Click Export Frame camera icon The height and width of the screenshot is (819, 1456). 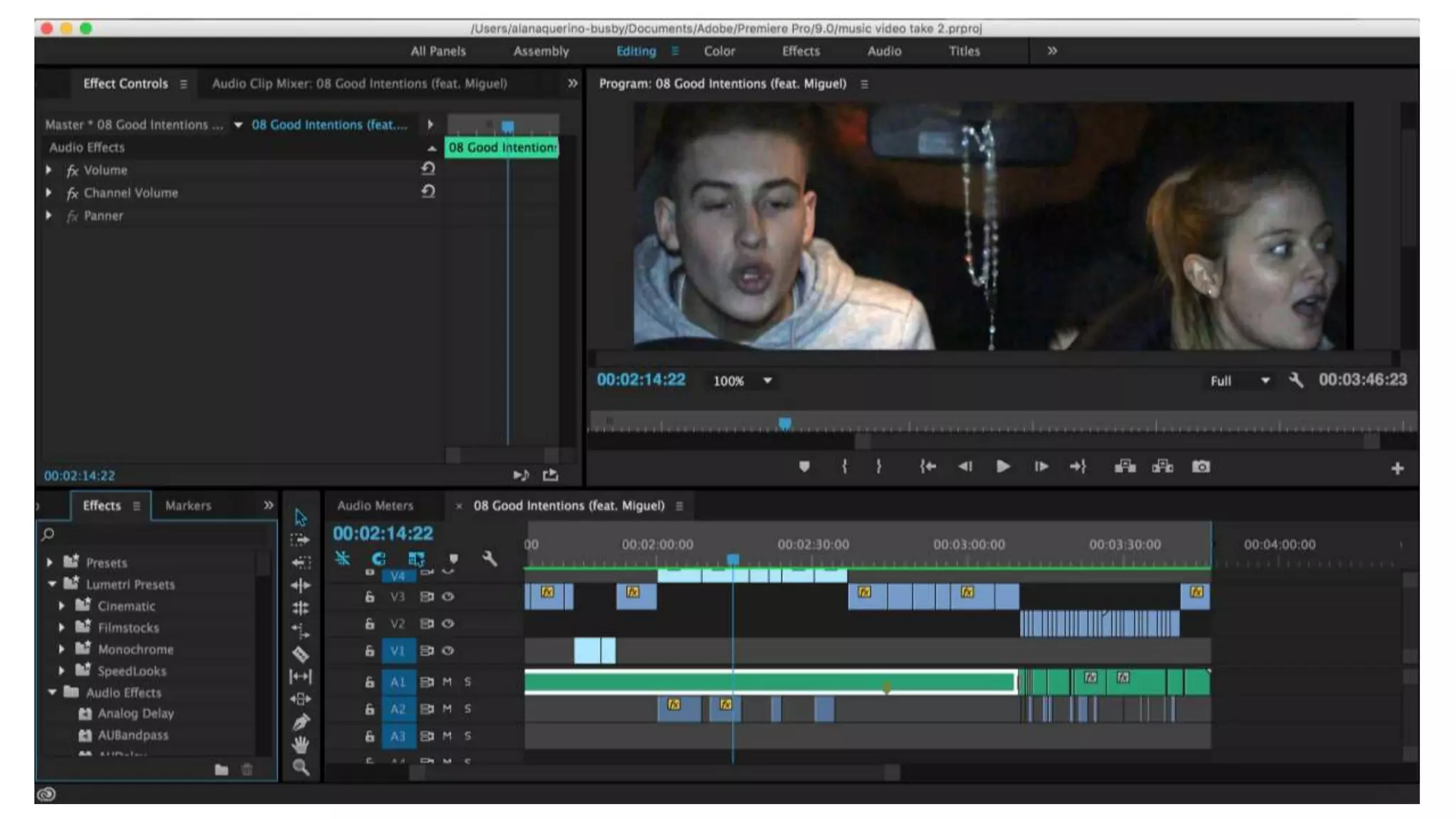click(x=1201, y=467)
